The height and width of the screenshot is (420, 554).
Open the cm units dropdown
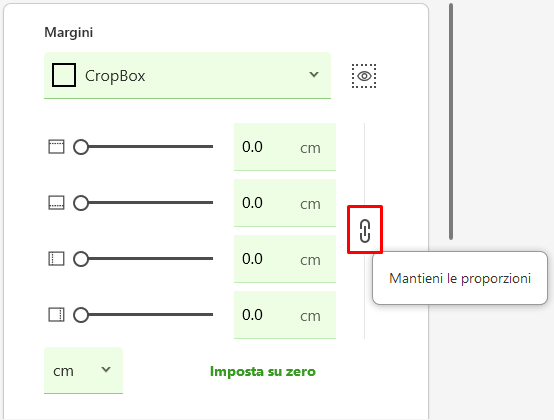tap(83, 370)
